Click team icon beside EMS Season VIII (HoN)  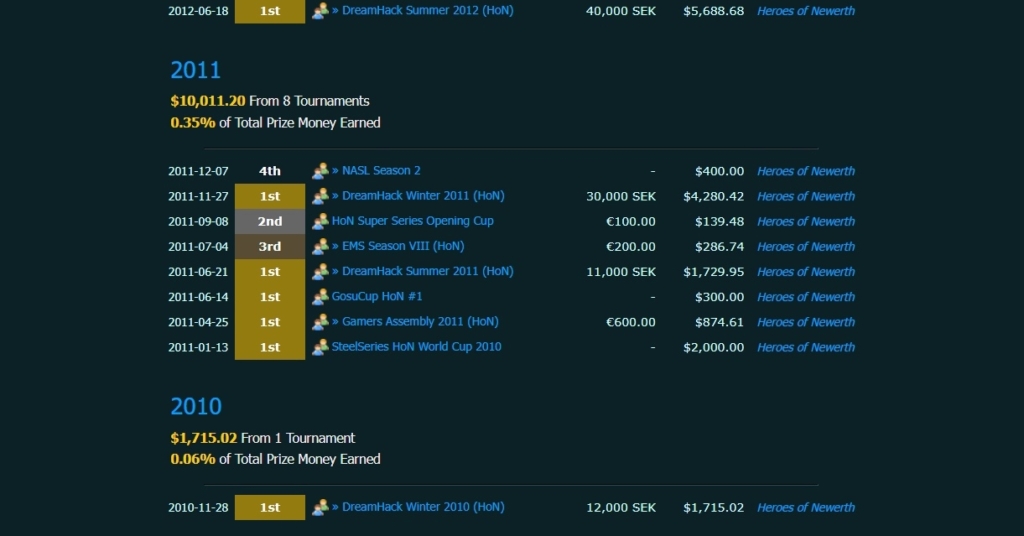(x=320, y=247)
